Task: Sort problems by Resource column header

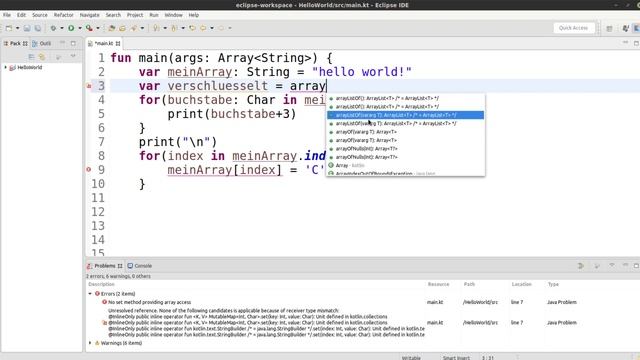Action: coord(438,284)
